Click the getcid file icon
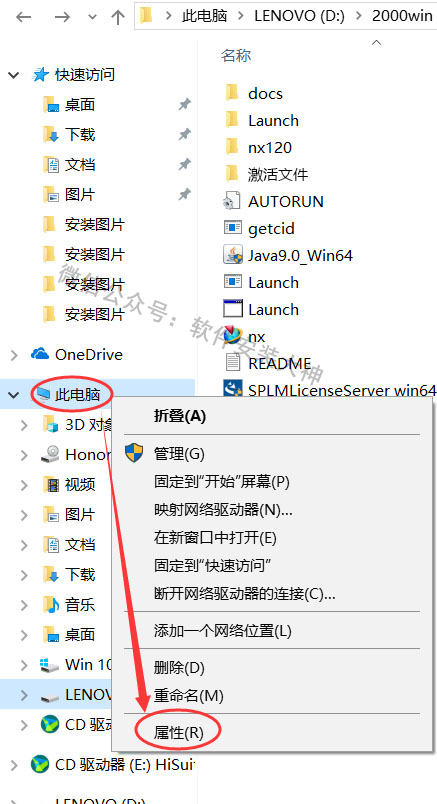The height and width of the screenshot is (804, 437). coord(232,228)
